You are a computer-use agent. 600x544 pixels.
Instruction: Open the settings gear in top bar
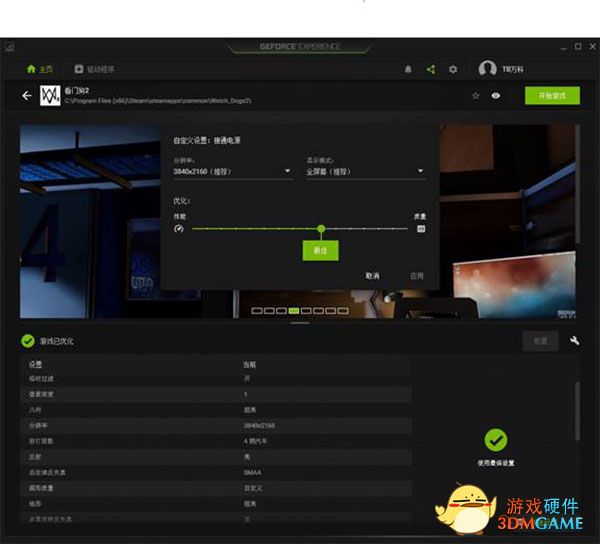453,69
